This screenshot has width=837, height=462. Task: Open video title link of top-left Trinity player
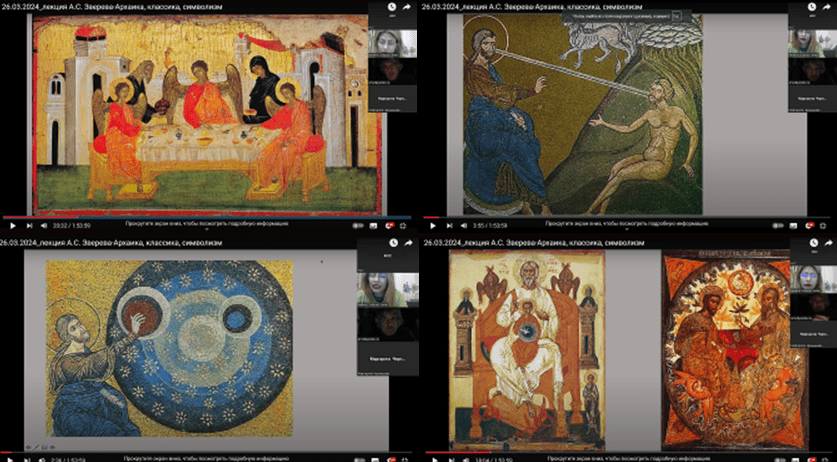pyautogui.click(x=112, y=7)
